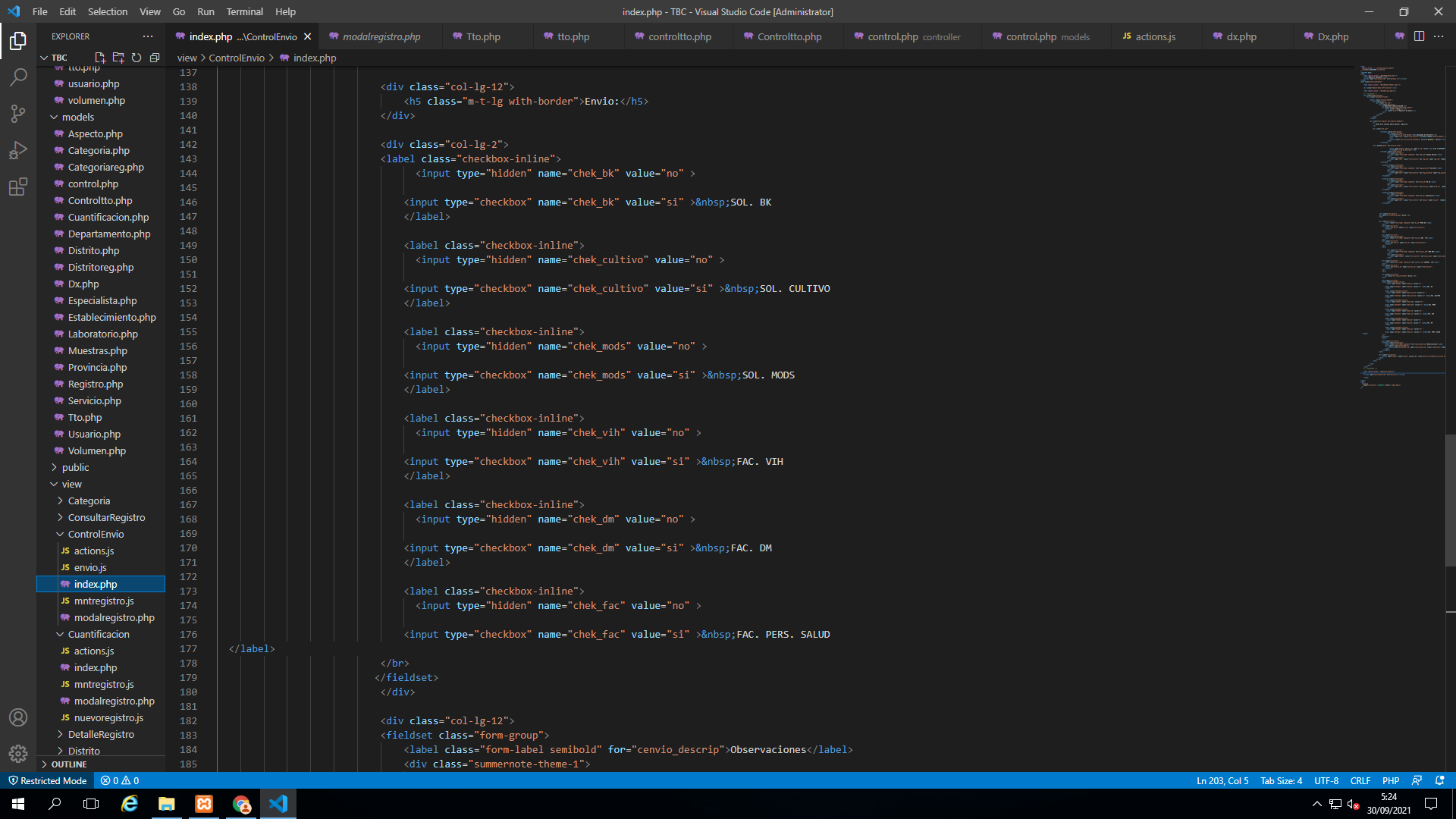
Task: Open Source Control view
Action: tap(18, 114)
